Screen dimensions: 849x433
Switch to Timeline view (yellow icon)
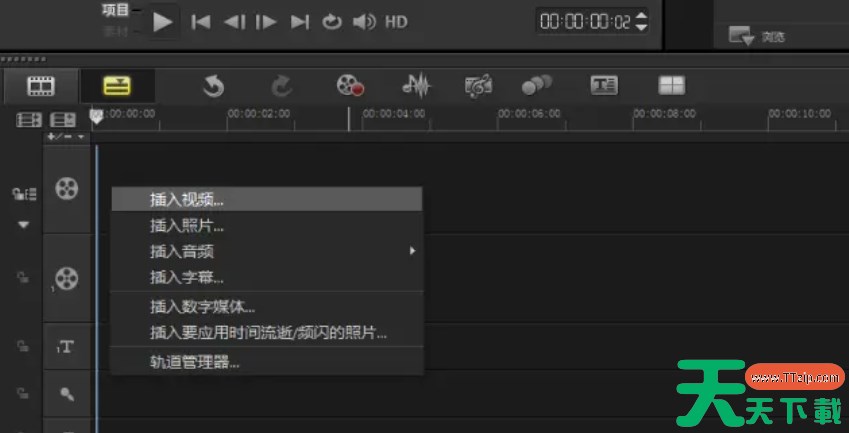(x=117, y=86)
